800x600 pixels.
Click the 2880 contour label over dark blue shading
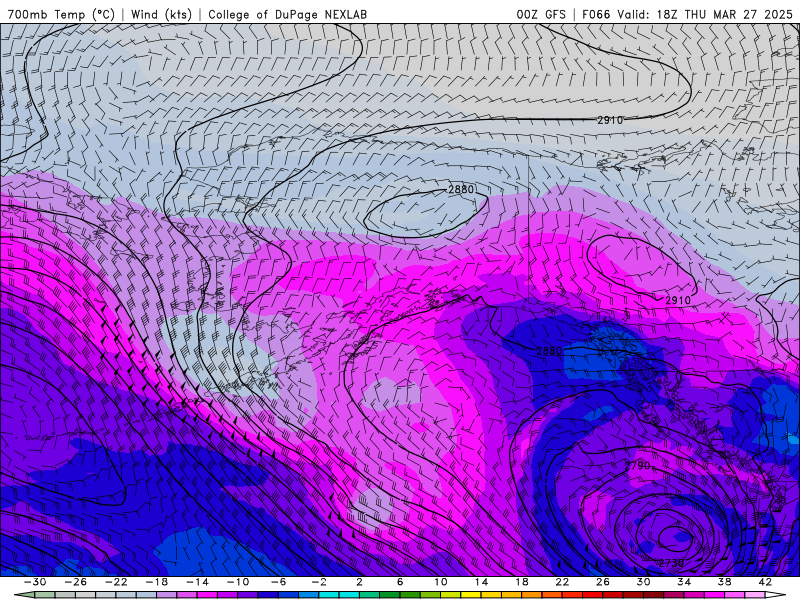tap(549, 351)
